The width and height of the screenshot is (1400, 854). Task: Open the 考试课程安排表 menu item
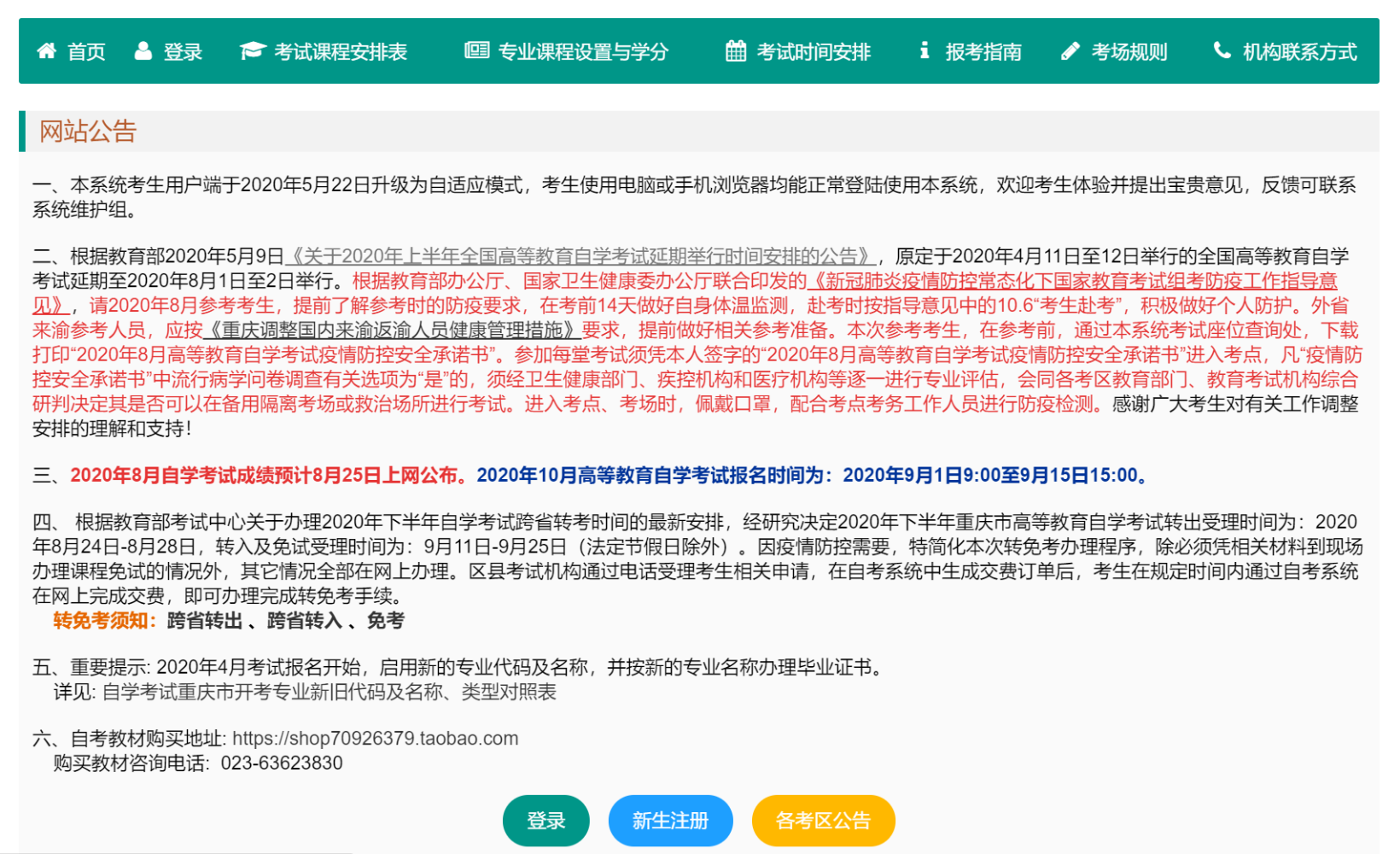(340, 52)
